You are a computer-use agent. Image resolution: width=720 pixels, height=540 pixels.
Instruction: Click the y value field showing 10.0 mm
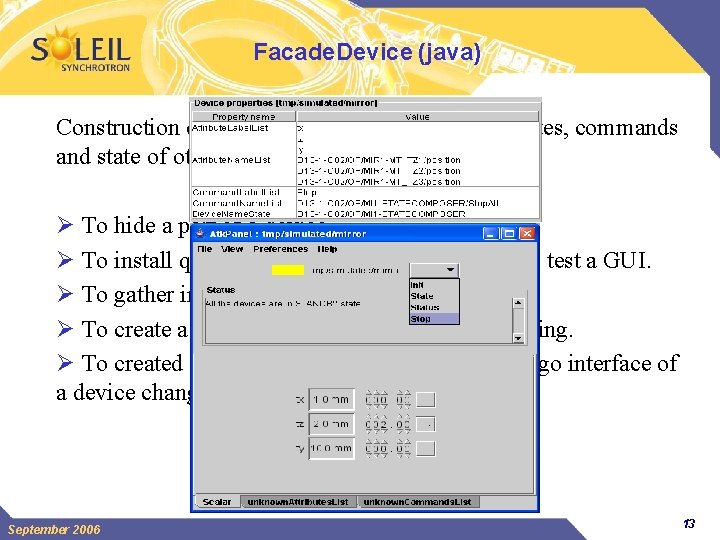click(332, 448)
